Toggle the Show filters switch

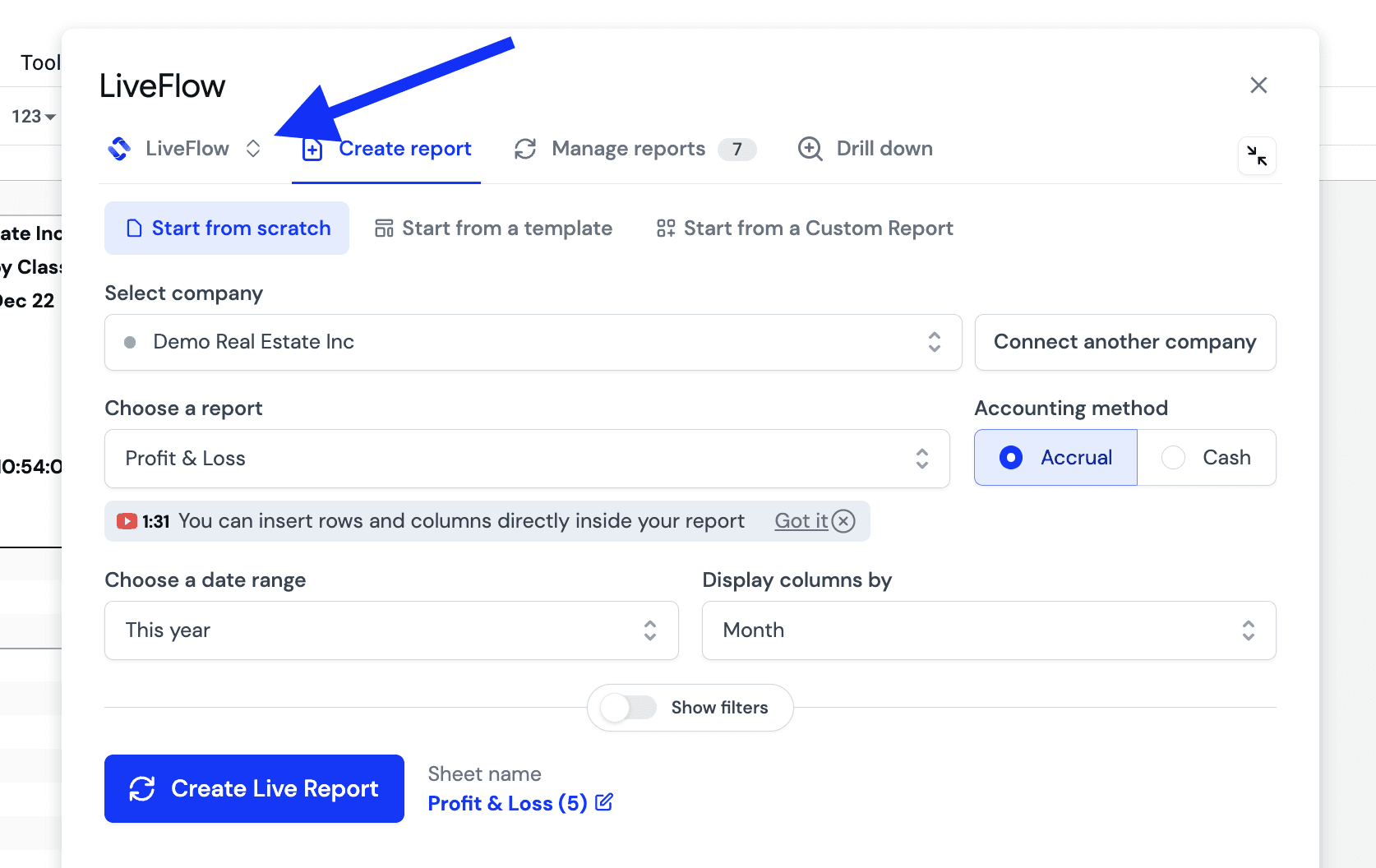628,708
